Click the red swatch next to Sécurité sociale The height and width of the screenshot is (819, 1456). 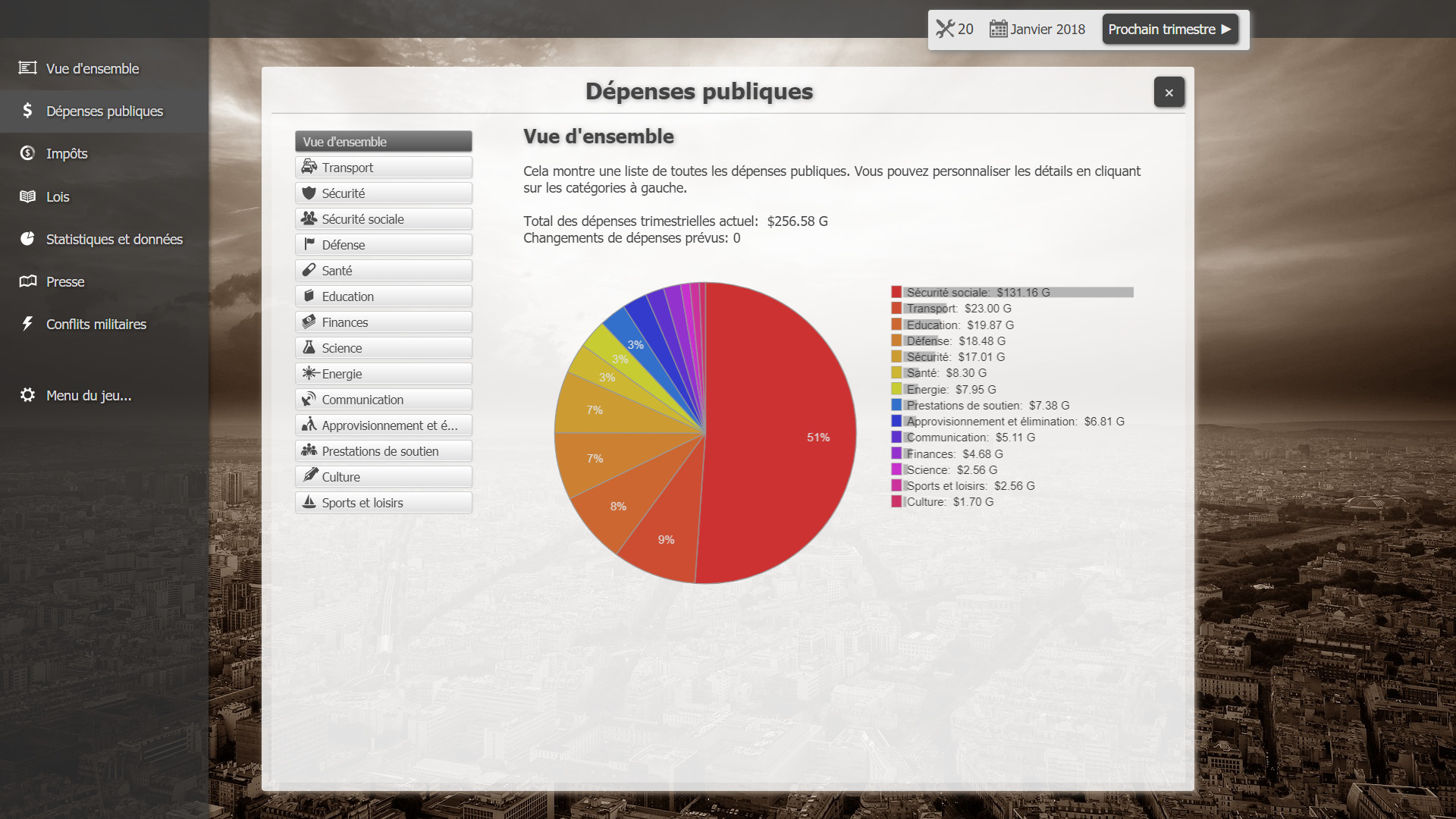[896, 291]
